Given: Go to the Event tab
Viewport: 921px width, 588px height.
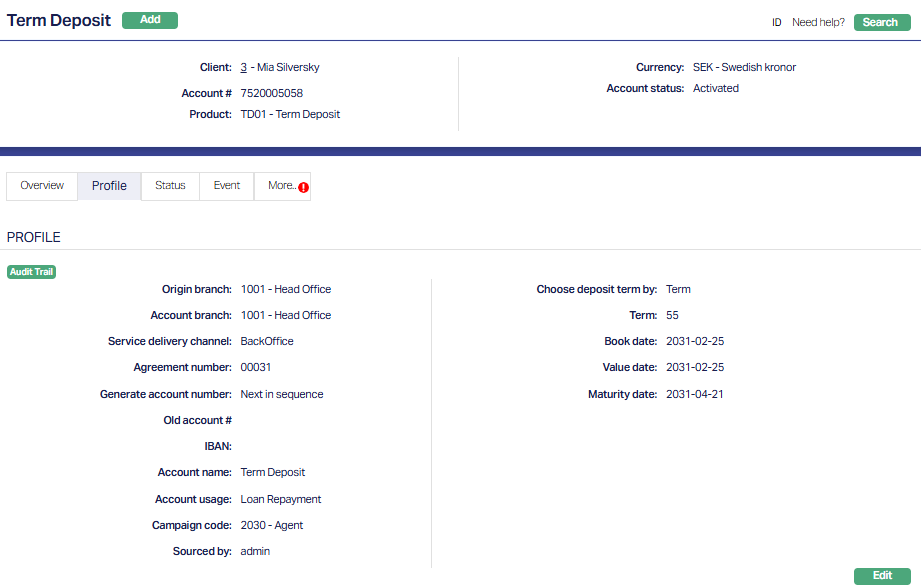Looking at the screenshot, I should coord(227,186).
